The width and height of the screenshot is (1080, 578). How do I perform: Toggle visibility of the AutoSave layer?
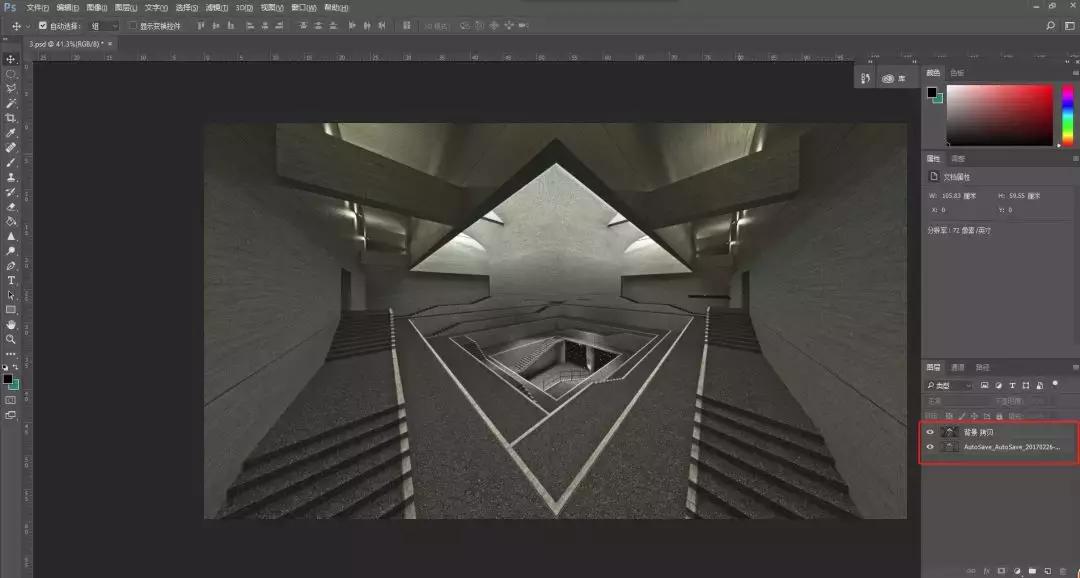point(930,447)
